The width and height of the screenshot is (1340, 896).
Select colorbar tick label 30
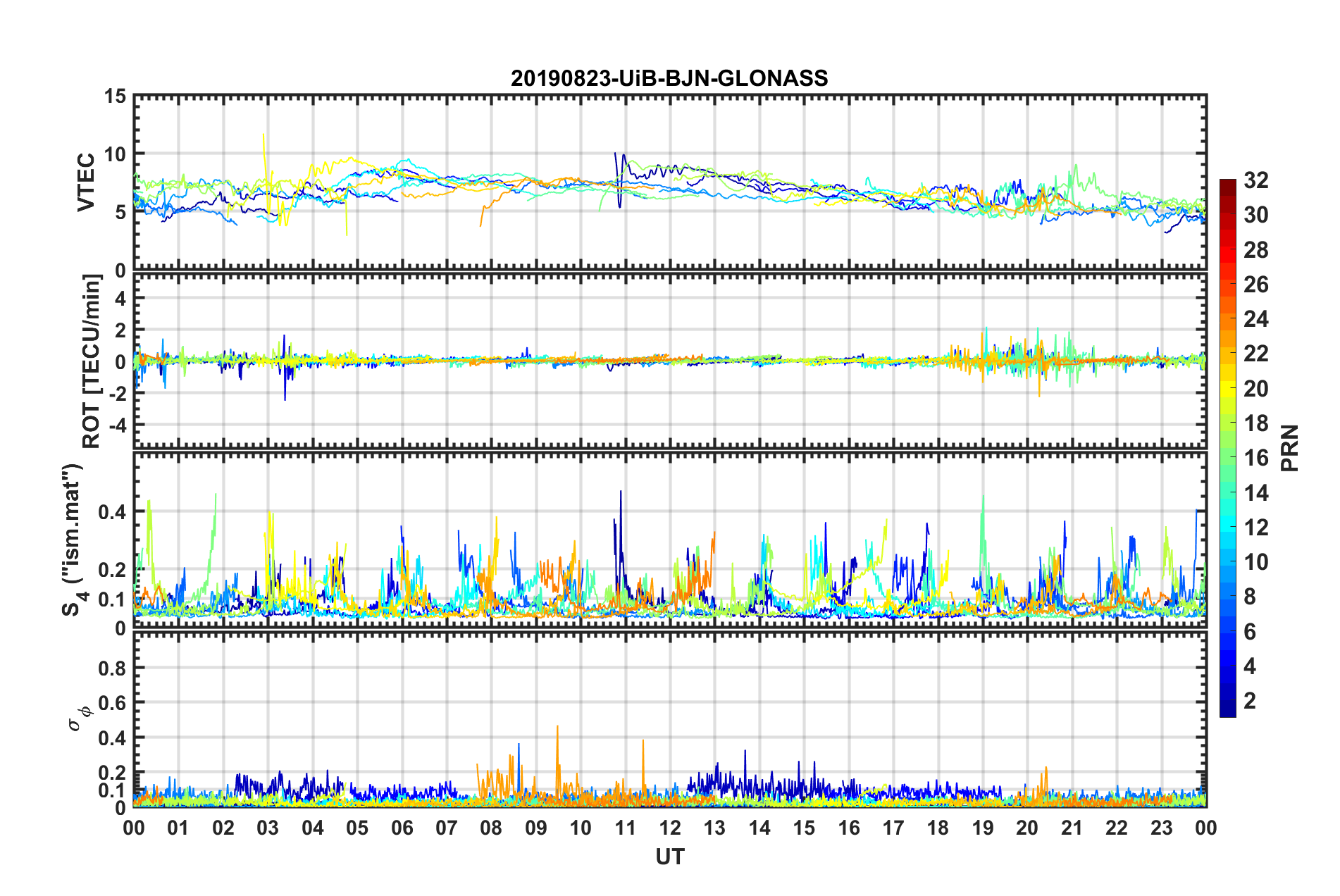1255,215
